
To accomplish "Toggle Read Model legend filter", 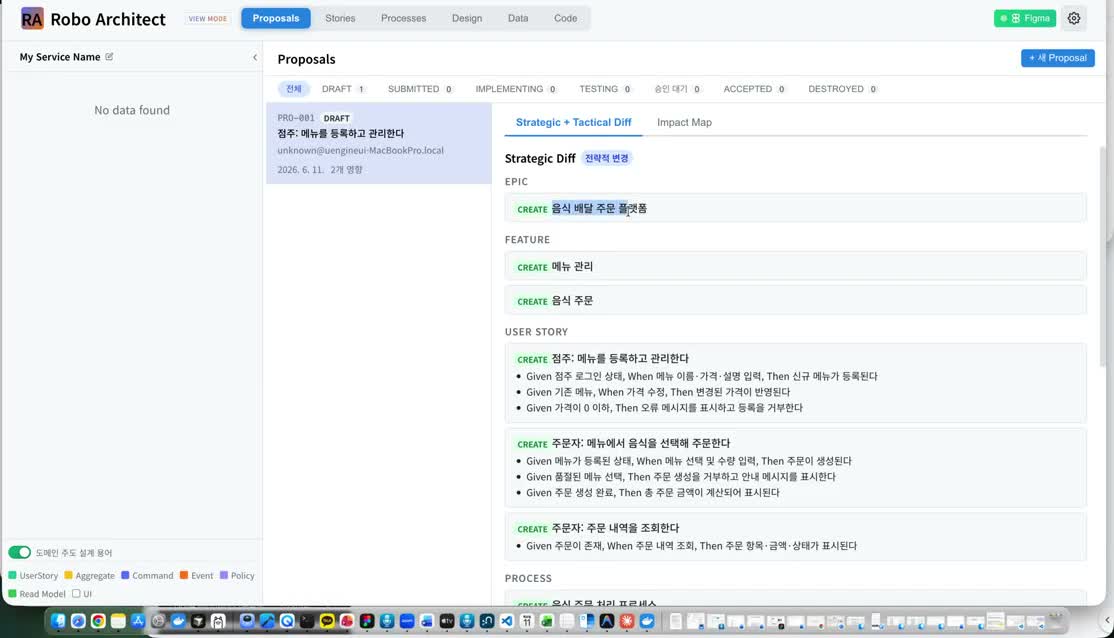I will coord(37,594).
